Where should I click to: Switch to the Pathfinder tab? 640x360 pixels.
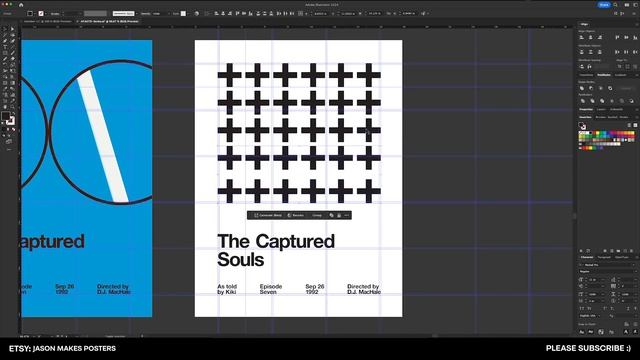604,75
